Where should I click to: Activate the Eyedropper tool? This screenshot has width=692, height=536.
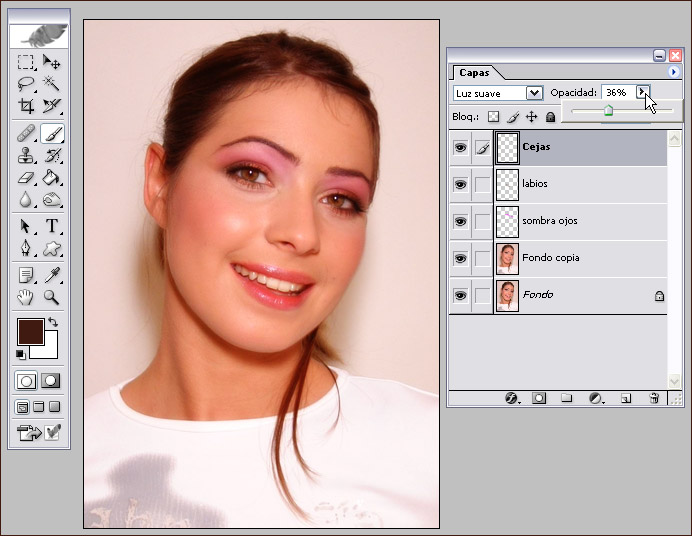click(x=52, y=275)
